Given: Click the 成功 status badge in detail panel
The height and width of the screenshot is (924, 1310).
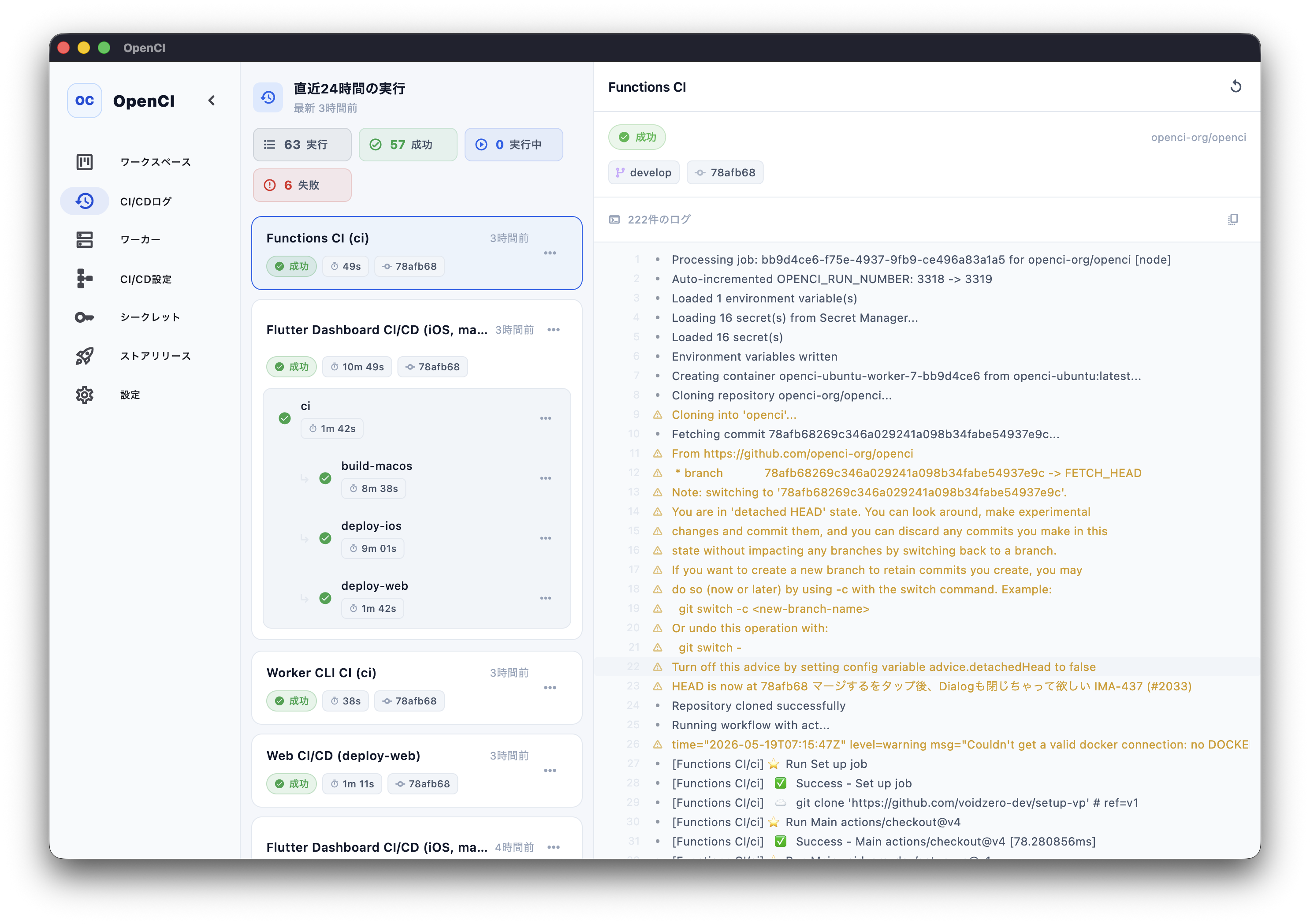Looking at the screenshot, I should 637,138.
